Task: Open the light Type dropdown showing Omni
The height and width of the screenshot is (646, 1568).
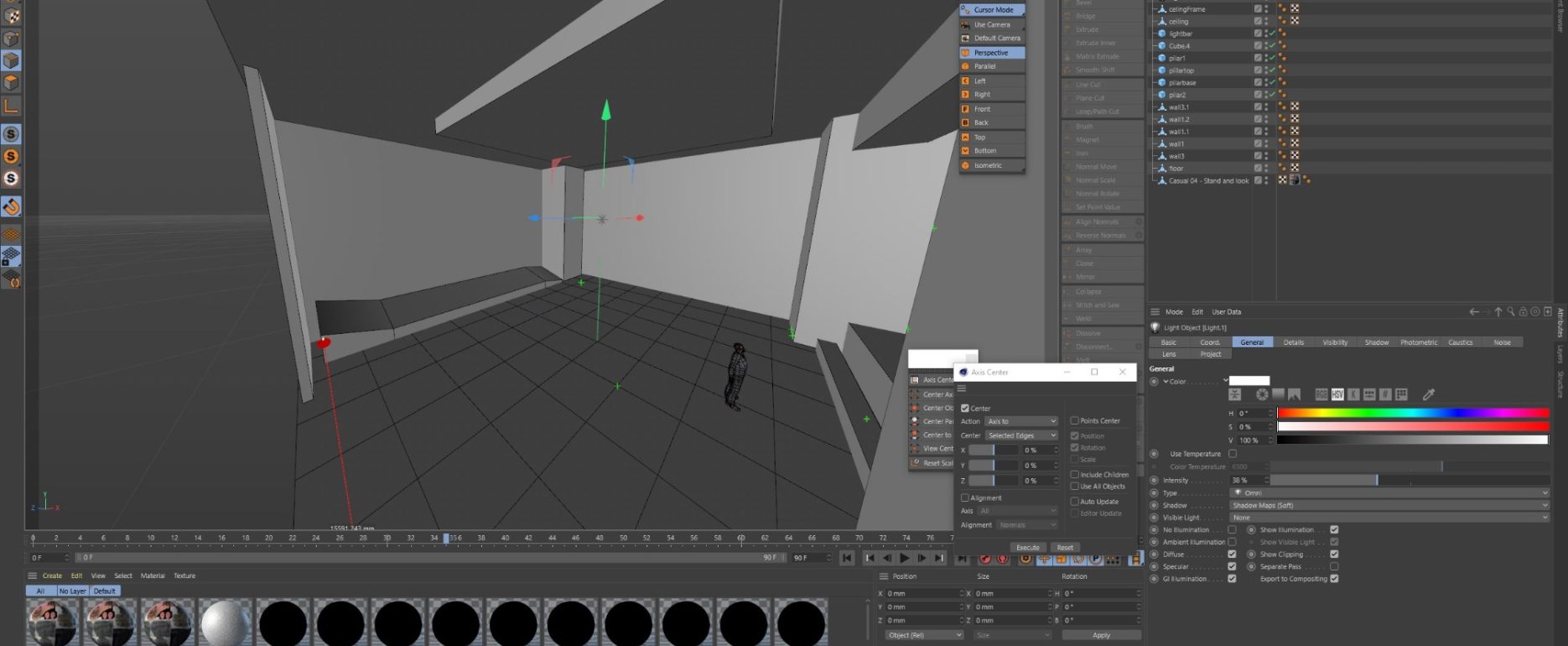Action: 1389,493
